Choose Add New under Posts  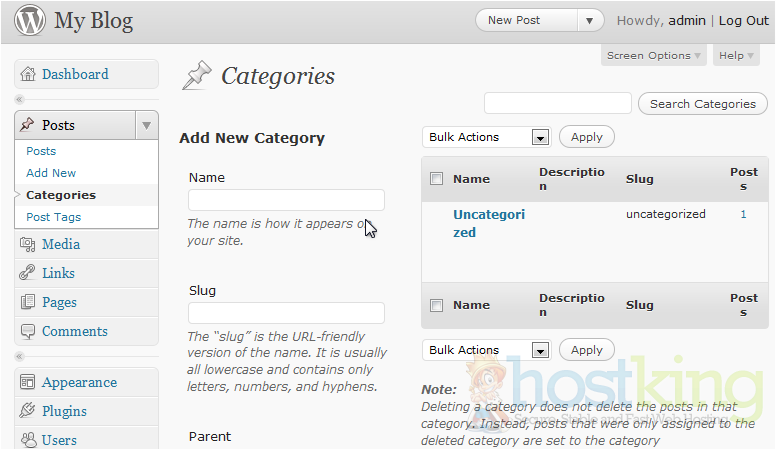[51, 173]
